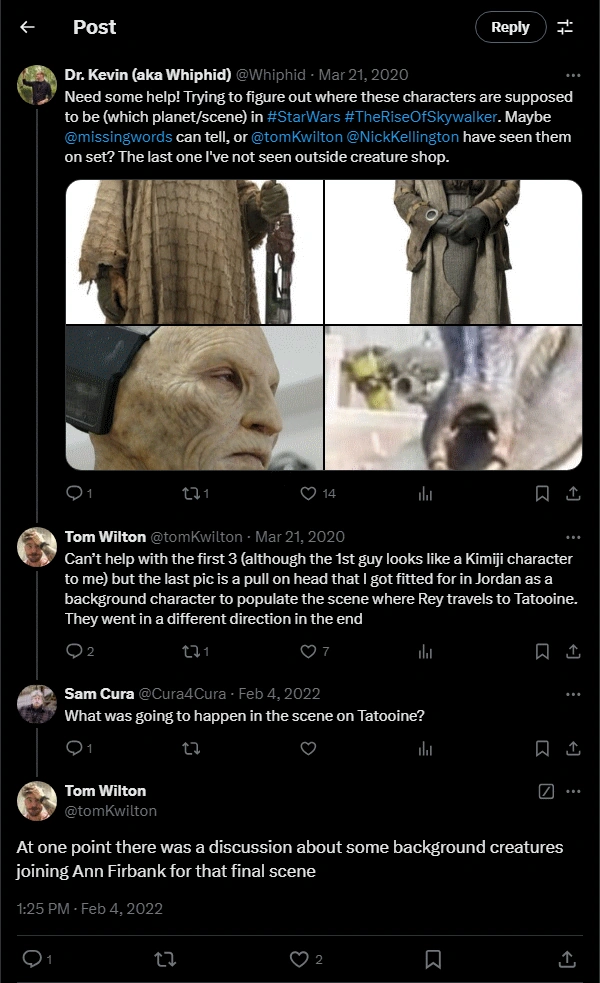
Task: Open more menu on Sam Cura's reply
Action: (x=573, y=694)
